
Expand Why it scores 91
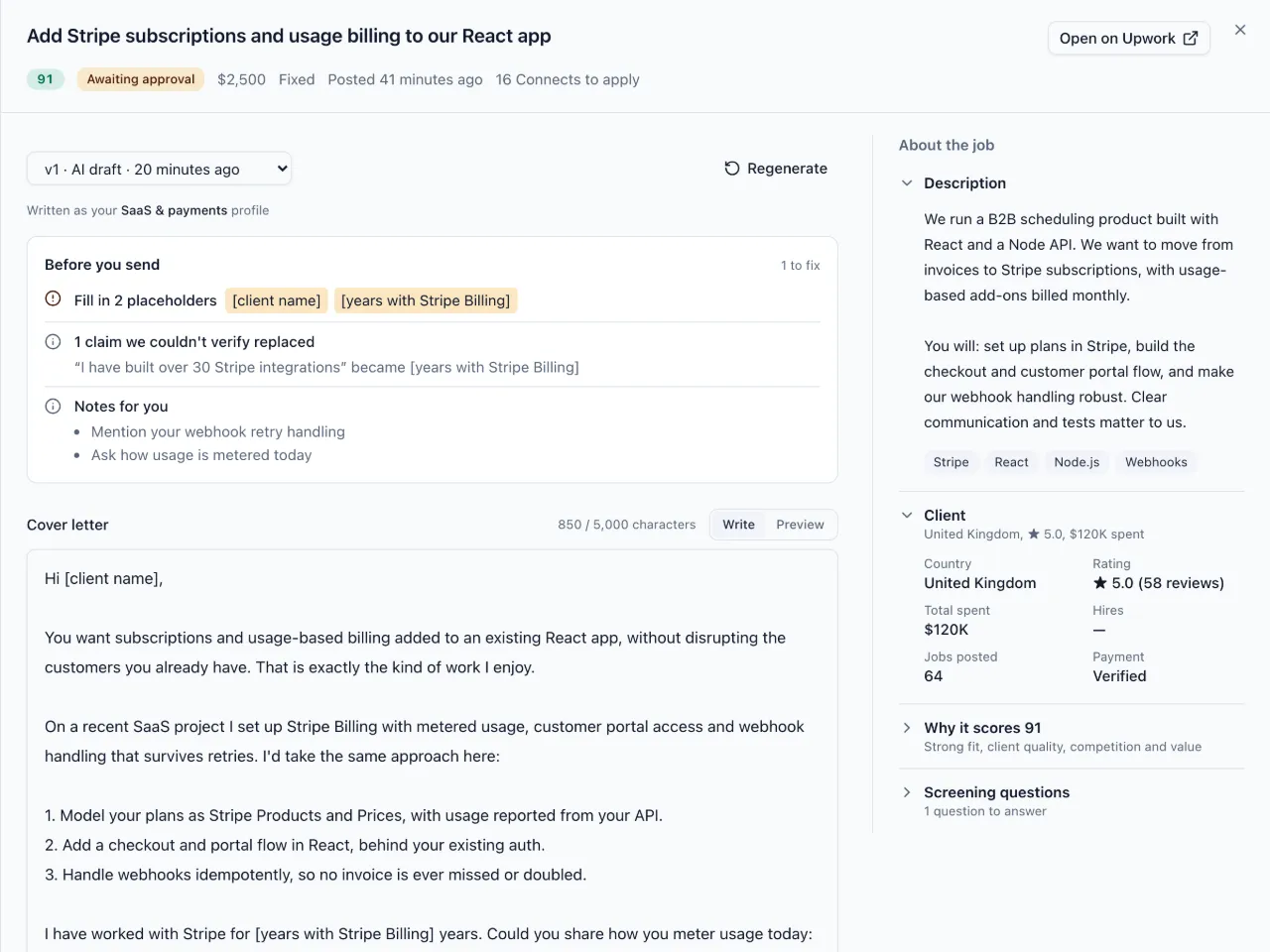(907, 728)
